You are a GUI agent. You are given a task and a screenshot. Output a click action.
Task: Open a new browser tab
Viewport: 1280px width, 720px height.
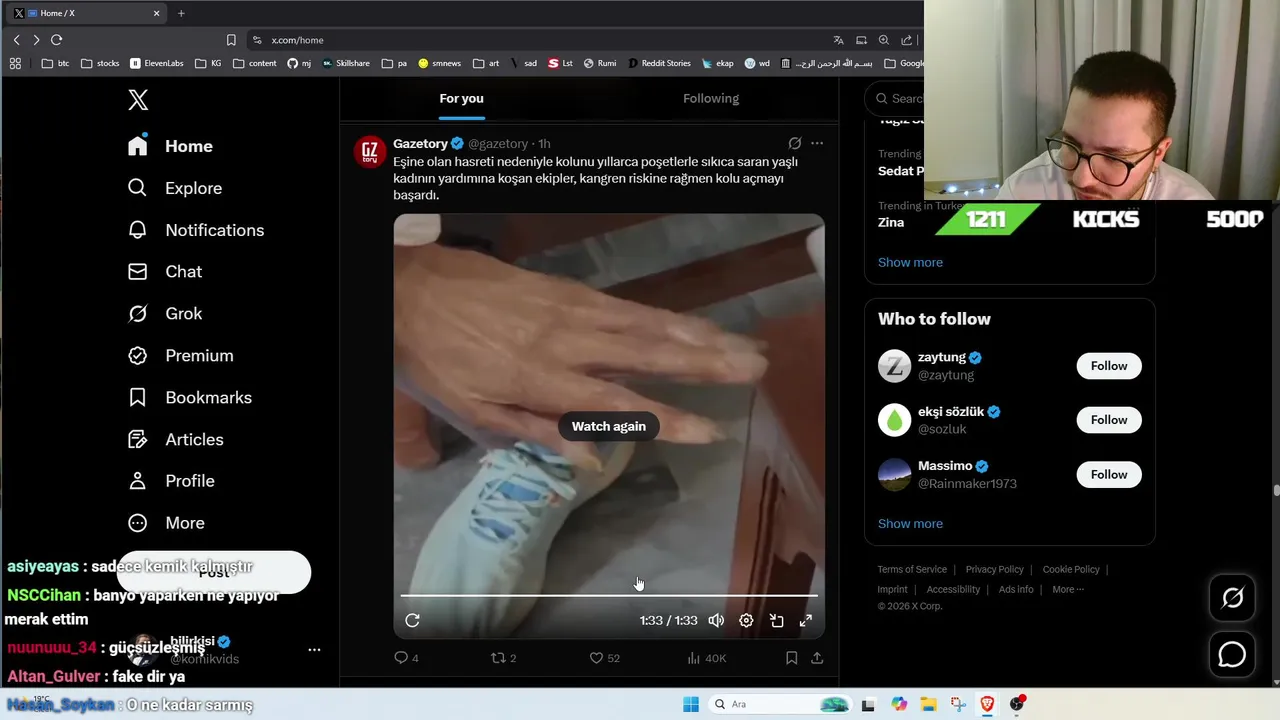181,13
